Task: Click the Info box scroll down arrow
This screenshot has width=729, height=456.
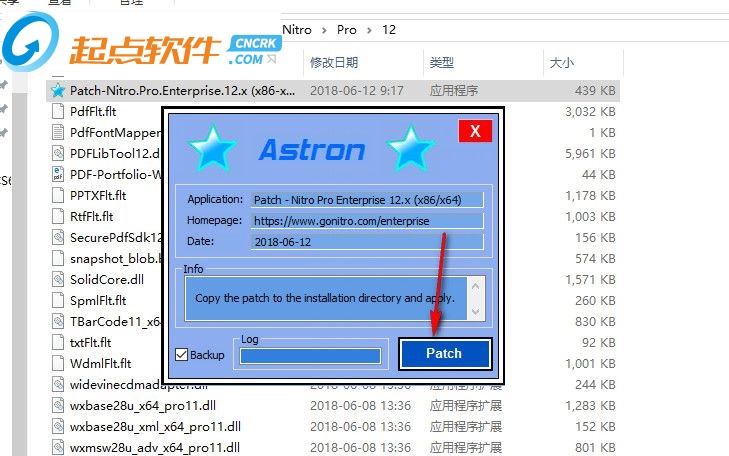Action: (476, 311)
